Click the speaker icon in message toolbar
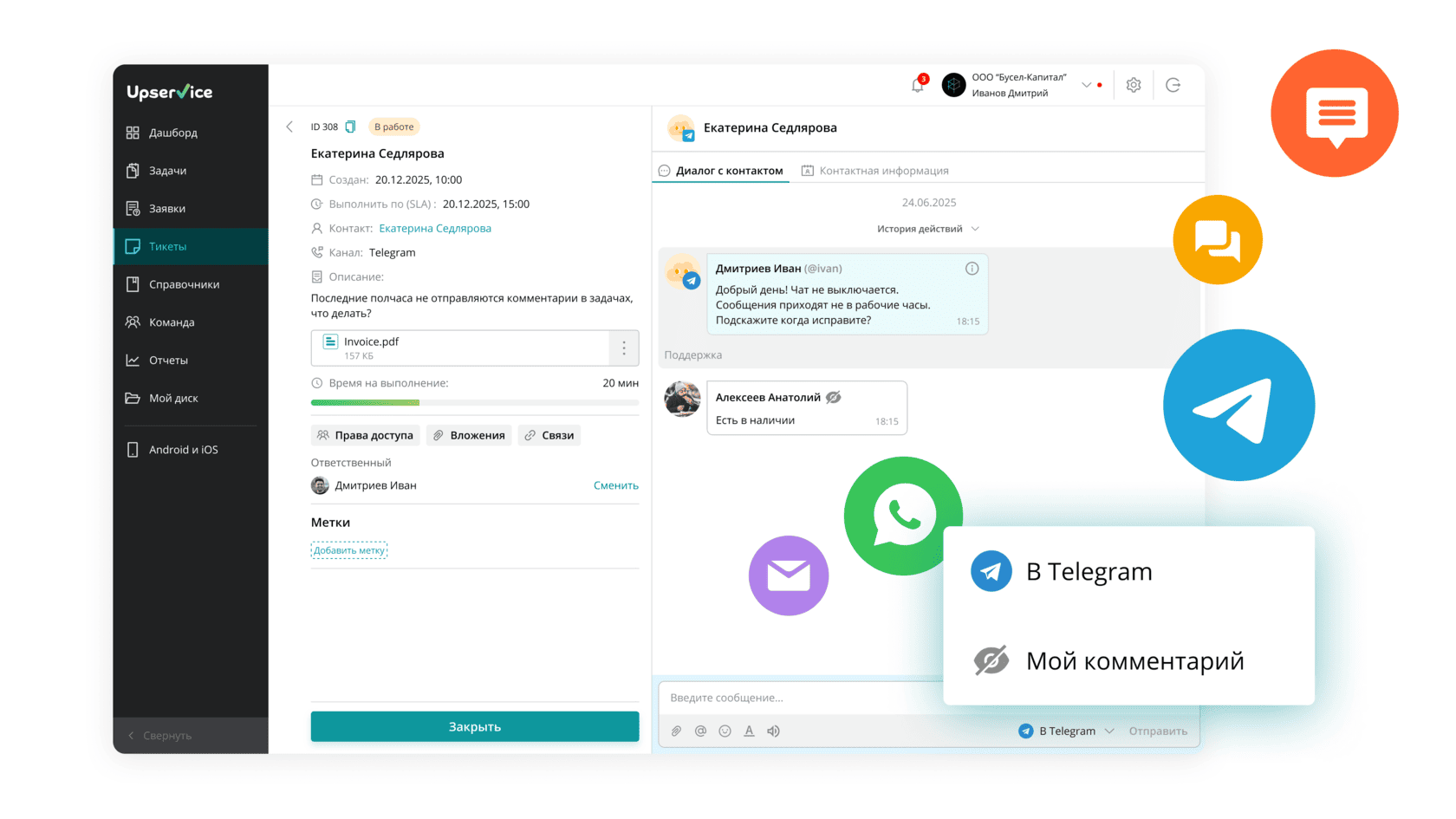 [x=773, y=731]
